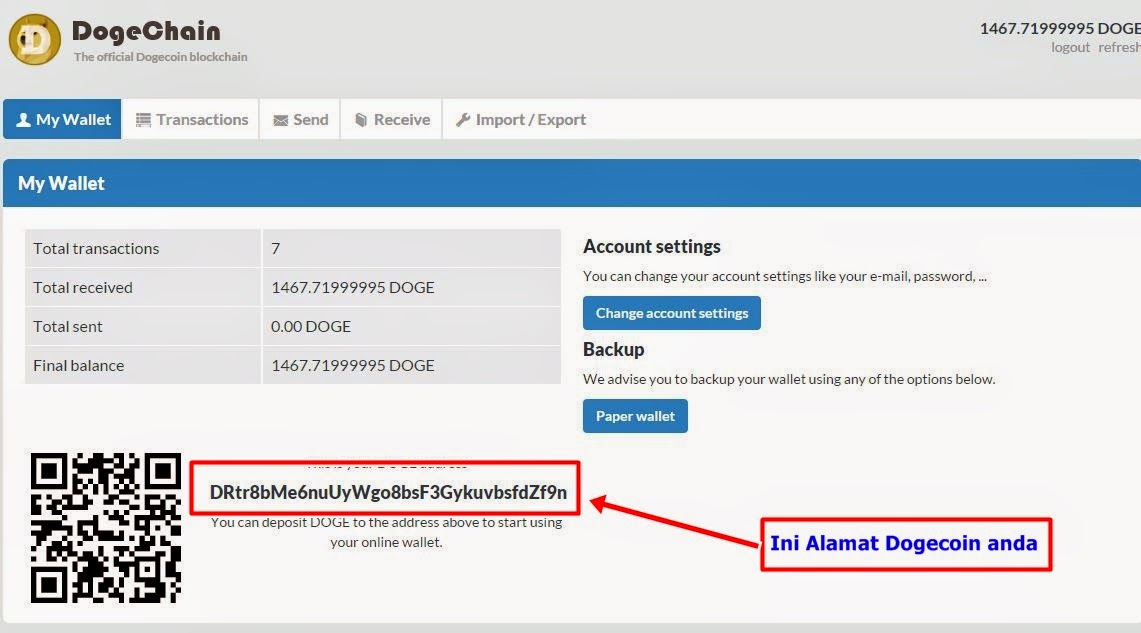Image resolution: width=1141 pixels, height=633 pixels.
Task: Click the wallet QR code image
Action: (106, 528)
